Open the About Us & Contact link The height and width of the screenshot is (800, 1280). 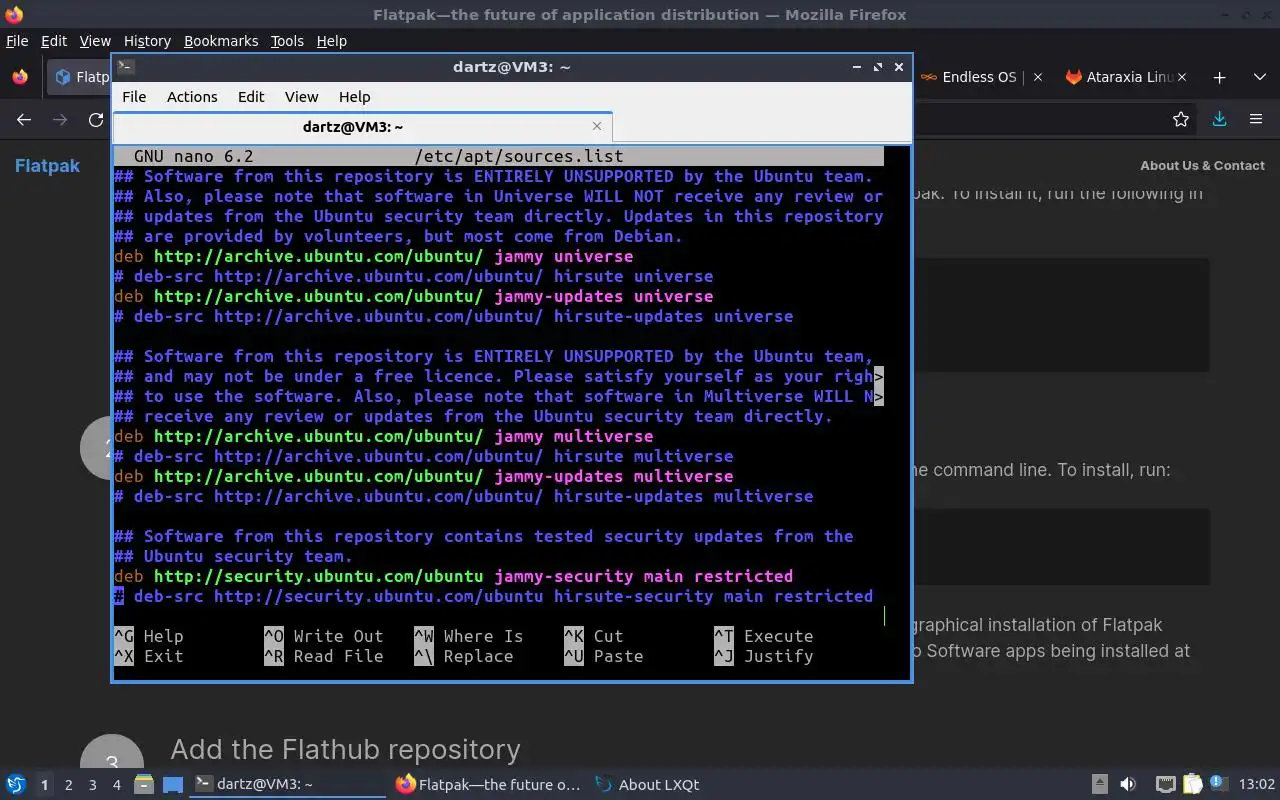(x=1202, y=166)
